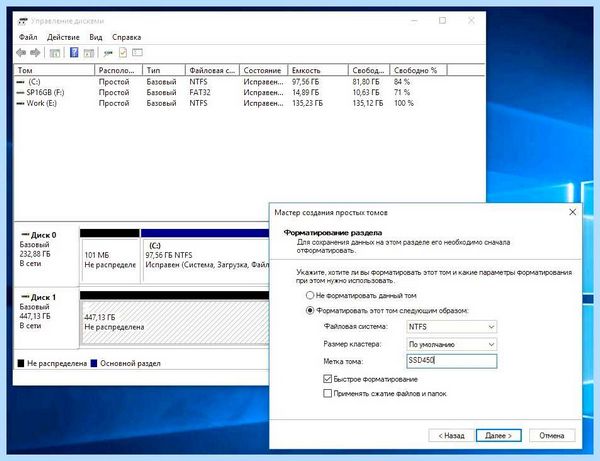
Task: Open the Файл menu
Action: click(x=28, y=37)
